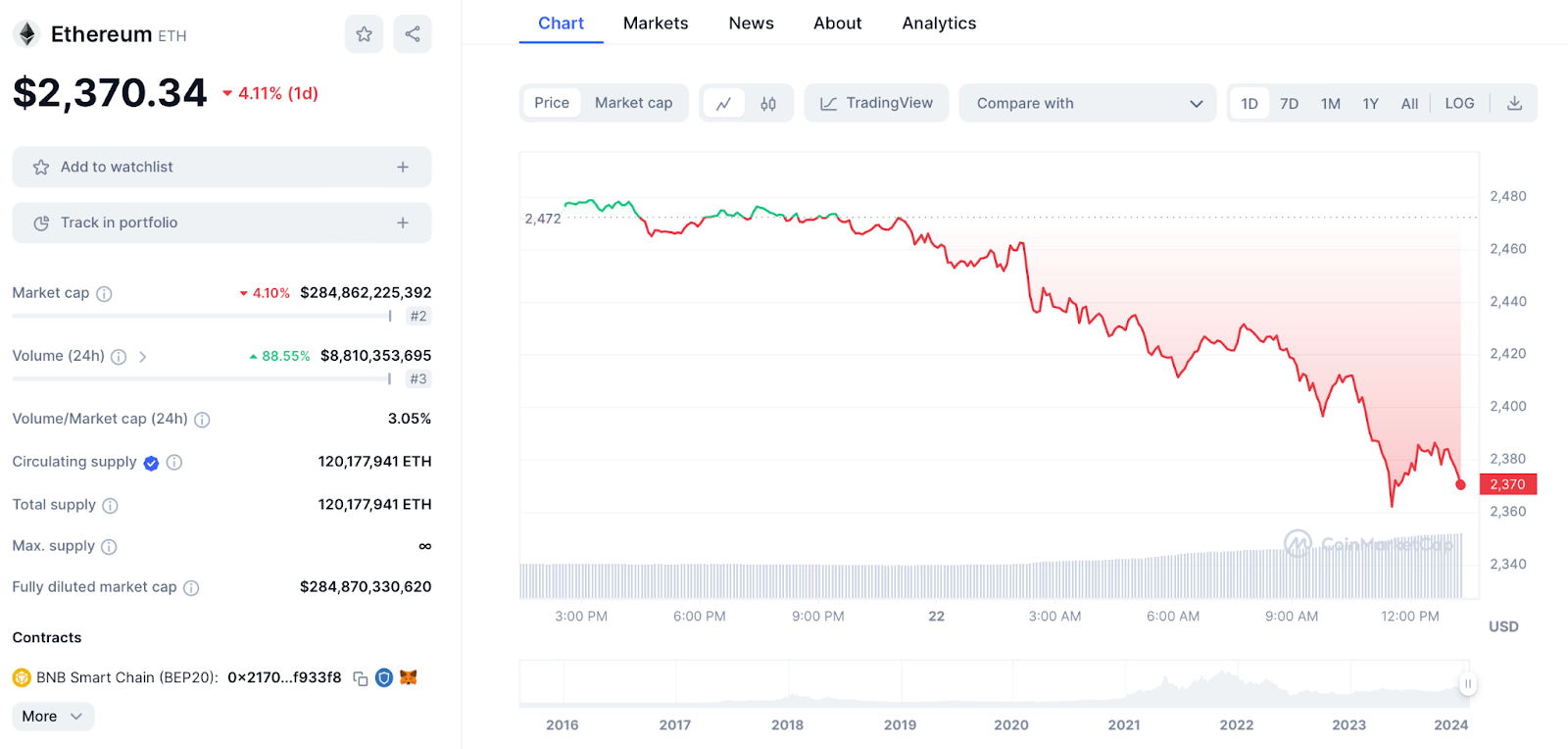The image size is (1568, 749).
Task: Click the Max. supply info icon
Action: click(109, 547)
